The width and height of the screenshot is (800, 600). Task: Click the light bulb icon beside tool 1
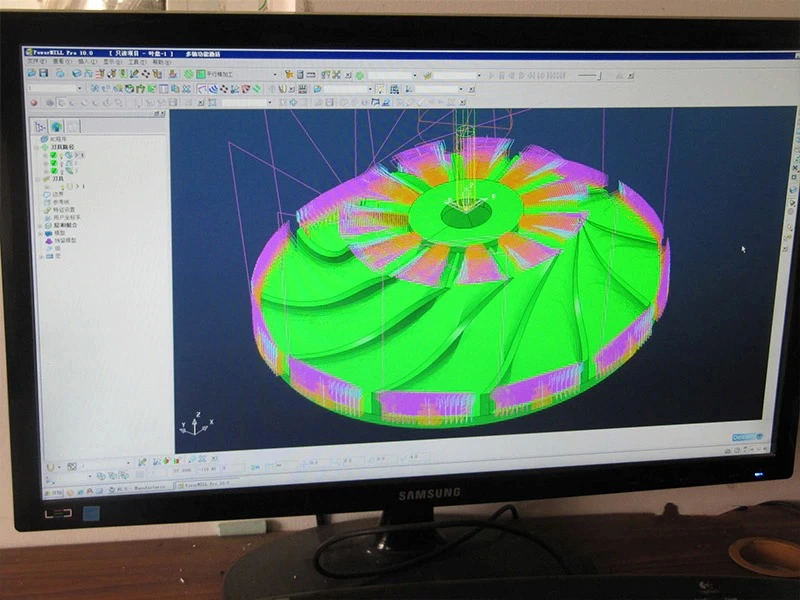65,186
